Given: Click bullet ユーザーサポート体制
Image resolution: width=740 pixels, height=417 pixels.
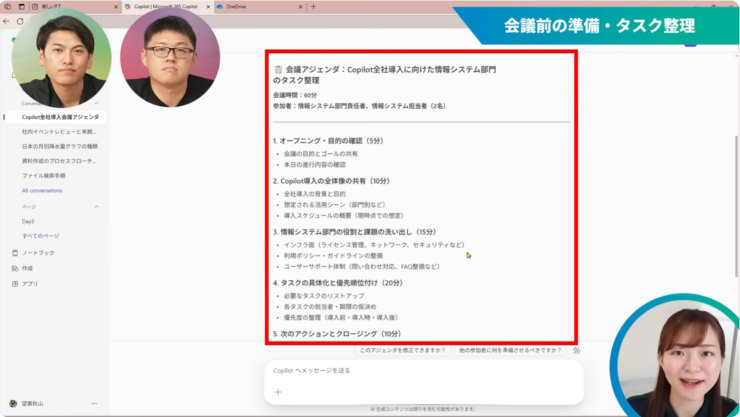Looking at the screenshot, I should click(362, 267).
